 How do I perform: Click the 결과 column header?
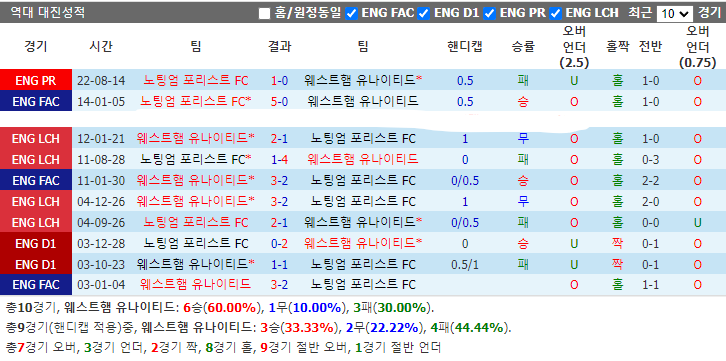[x=279, y=46]
